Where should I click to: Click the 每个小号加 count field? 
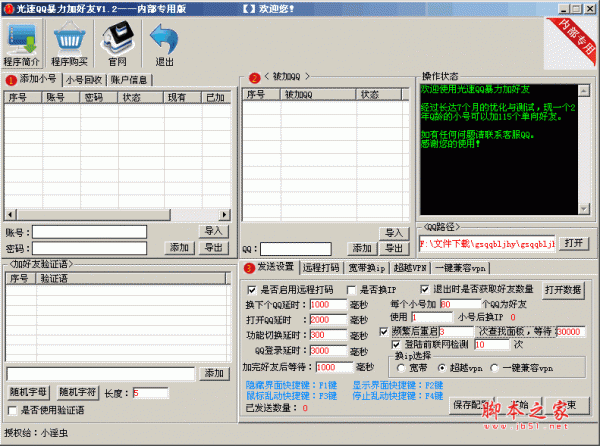460,304
